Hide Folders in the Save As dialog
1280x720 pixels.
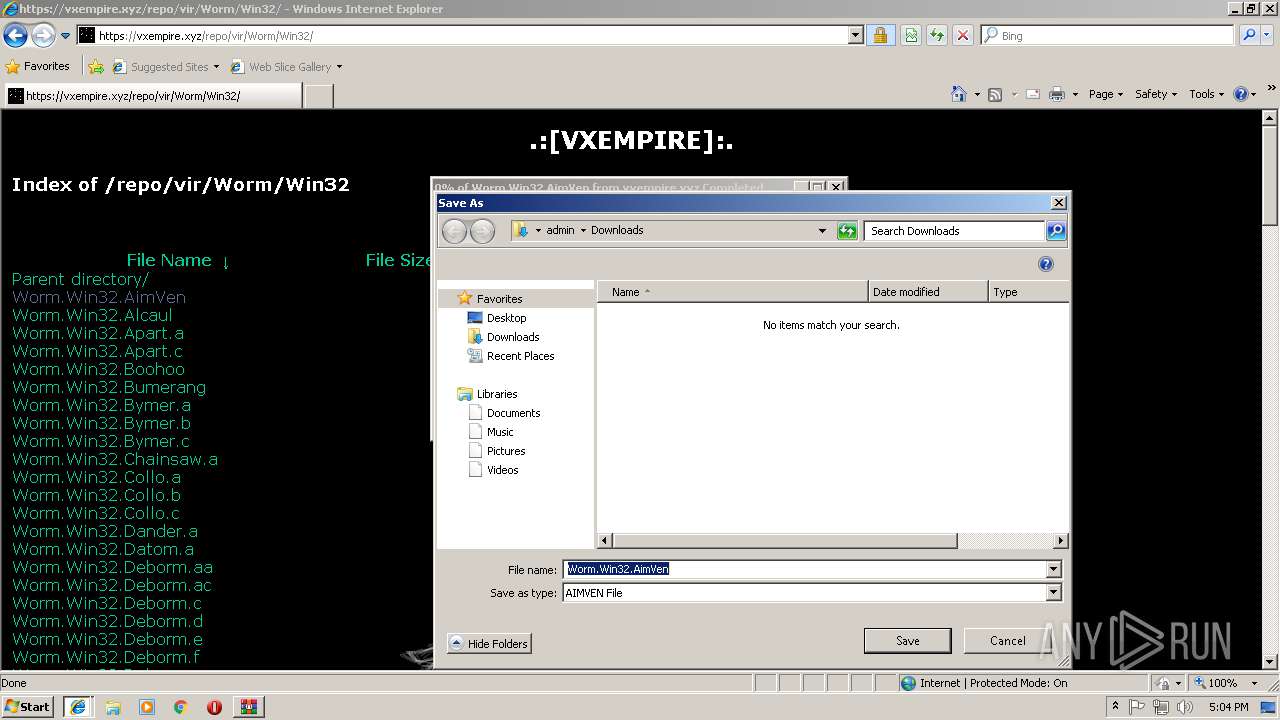[489, 643]
